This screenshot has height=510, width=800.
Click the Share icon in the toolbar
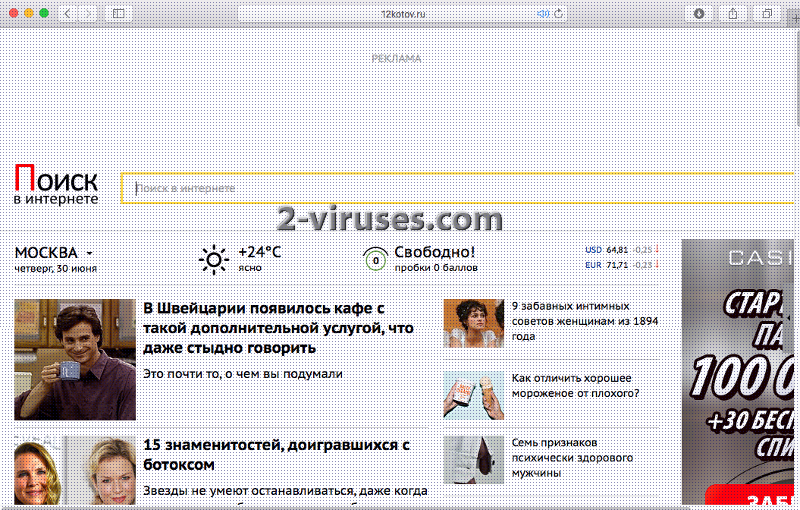733,13
